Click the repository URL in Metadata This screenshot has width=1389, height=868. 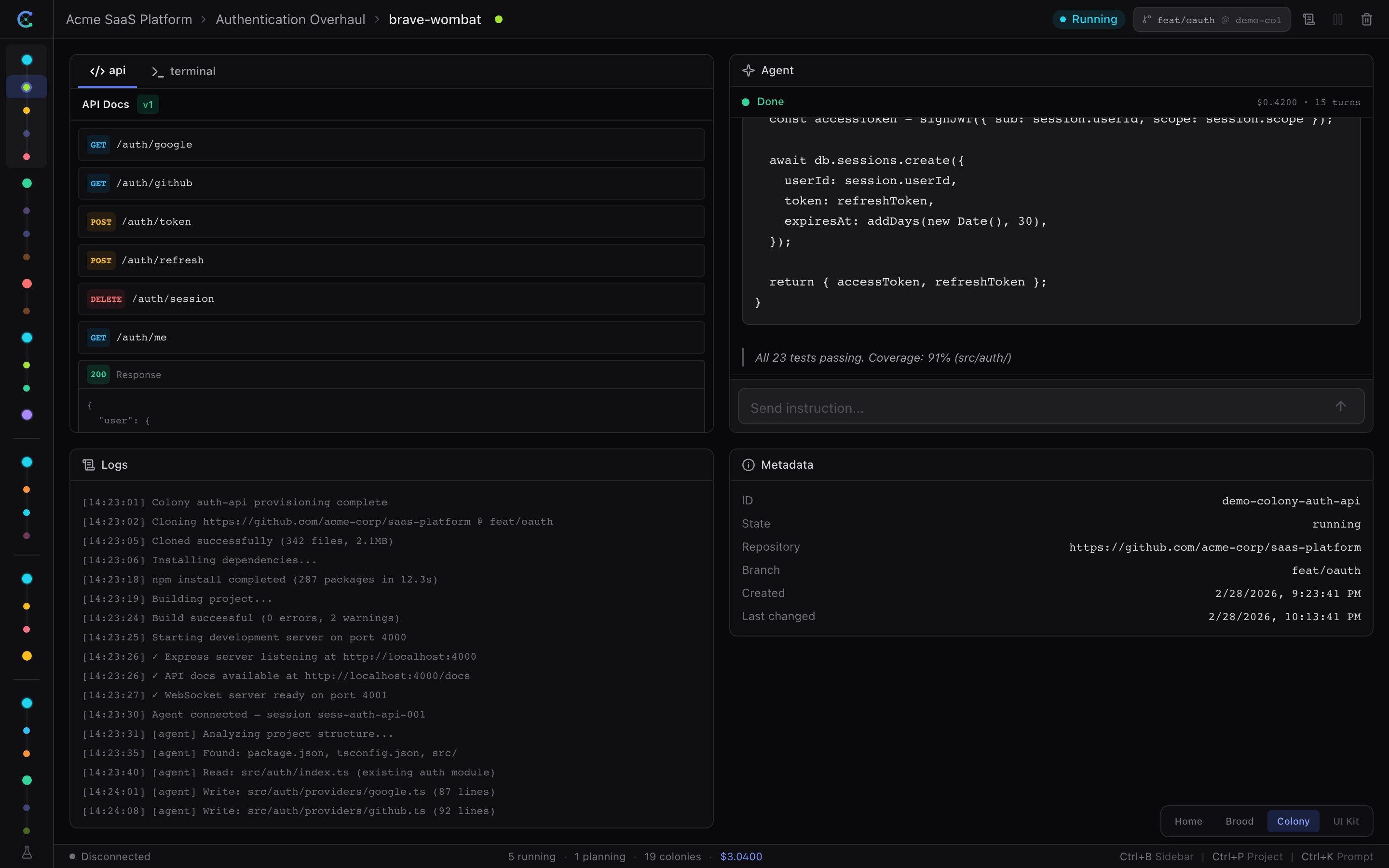pos(1214,547)
